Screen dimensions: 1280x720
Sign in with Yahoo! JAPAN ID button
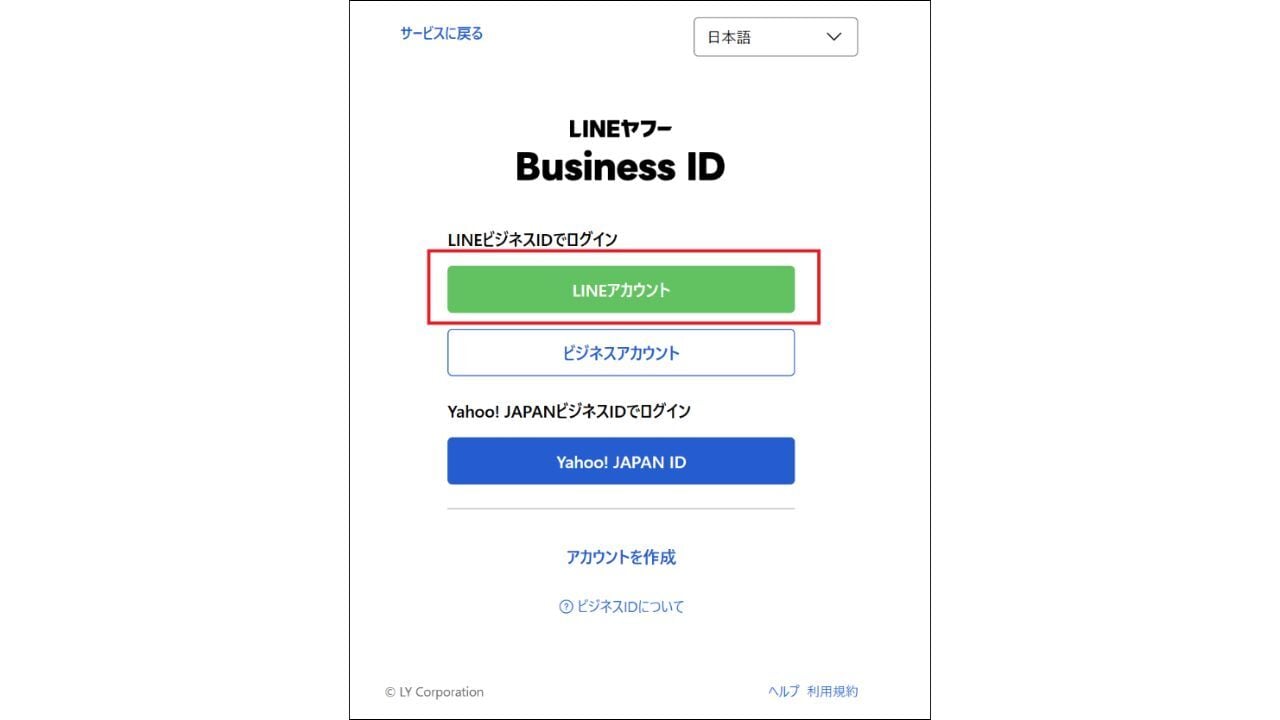621,462
